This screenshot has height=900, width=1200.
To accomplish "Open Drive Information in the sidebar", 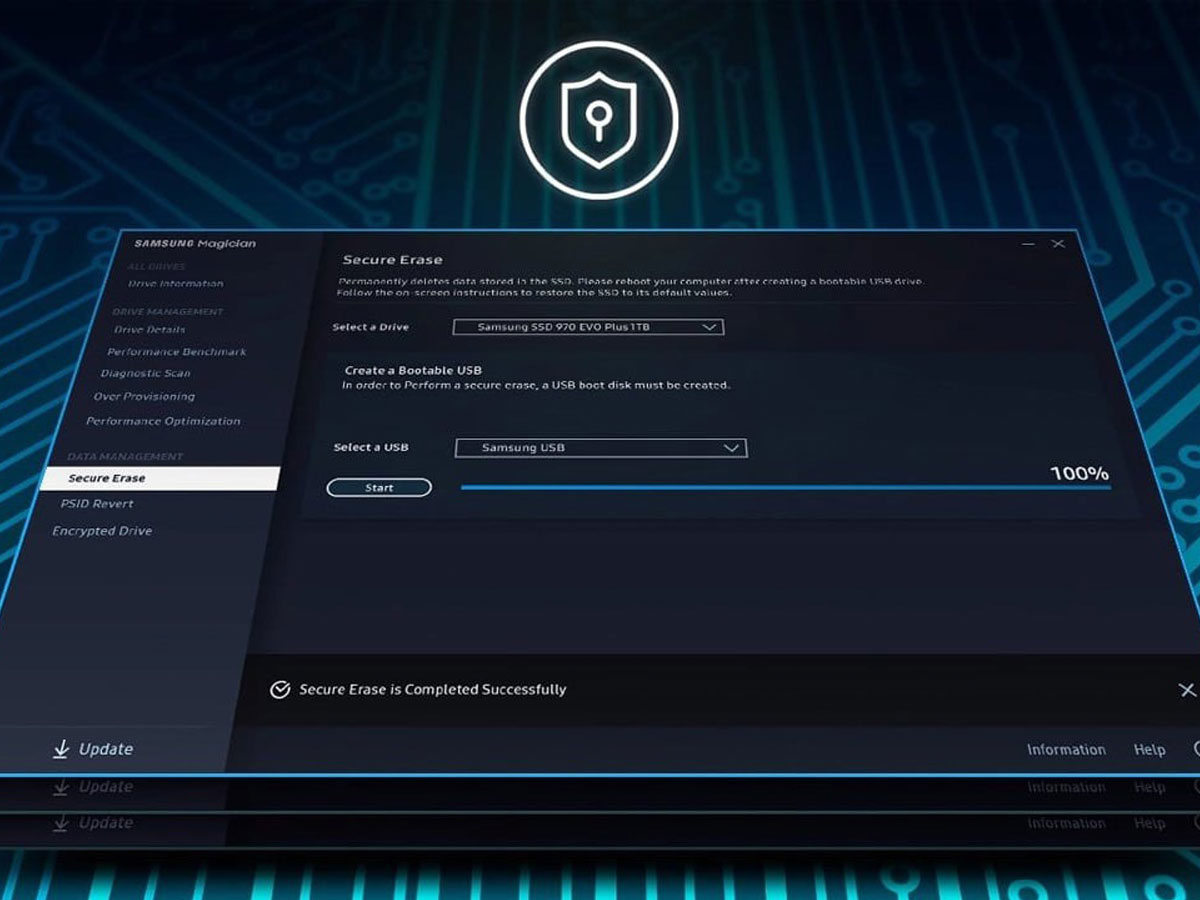I will pos(175,284).
